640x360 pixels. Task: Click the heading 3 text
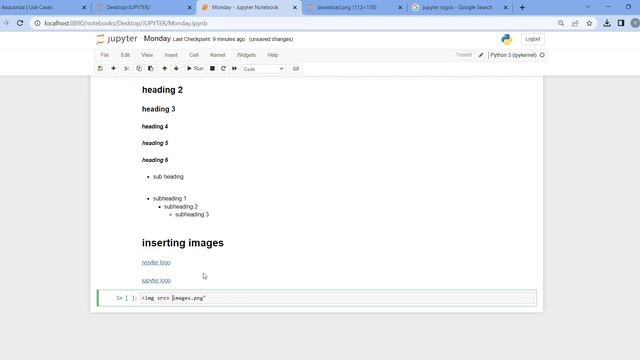pos(159,109)
